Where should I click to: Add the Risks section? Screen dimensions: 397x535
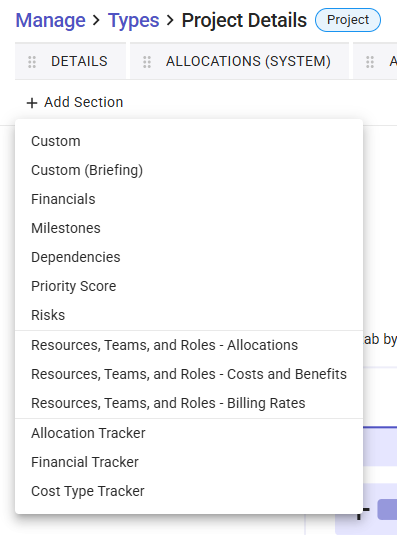coord(189,315)
